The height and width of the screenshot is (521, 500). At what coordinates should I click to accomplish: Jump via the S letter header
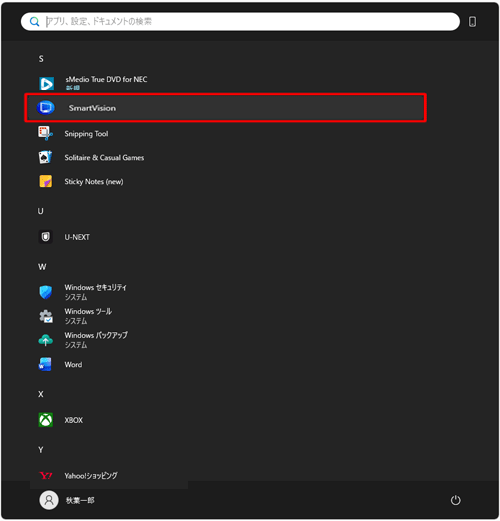[x=41, y=59]
